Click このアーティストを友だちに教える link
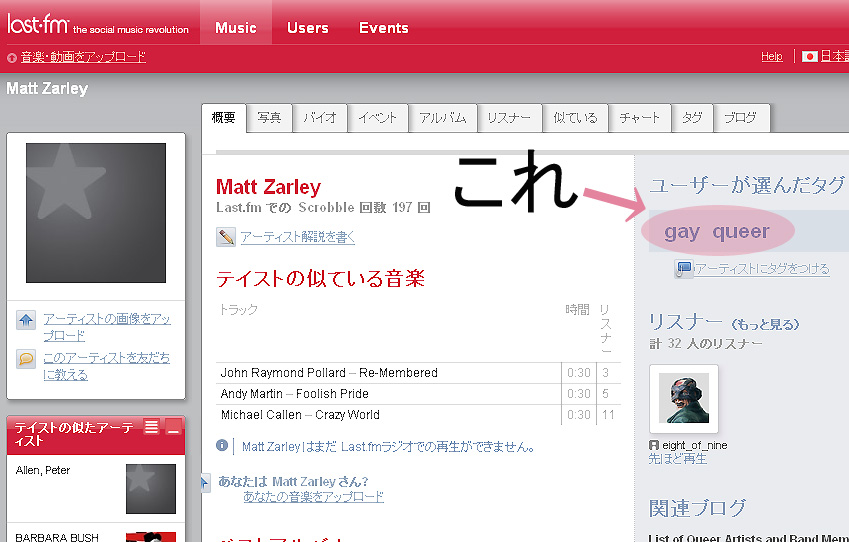 [x=107, y=366]
